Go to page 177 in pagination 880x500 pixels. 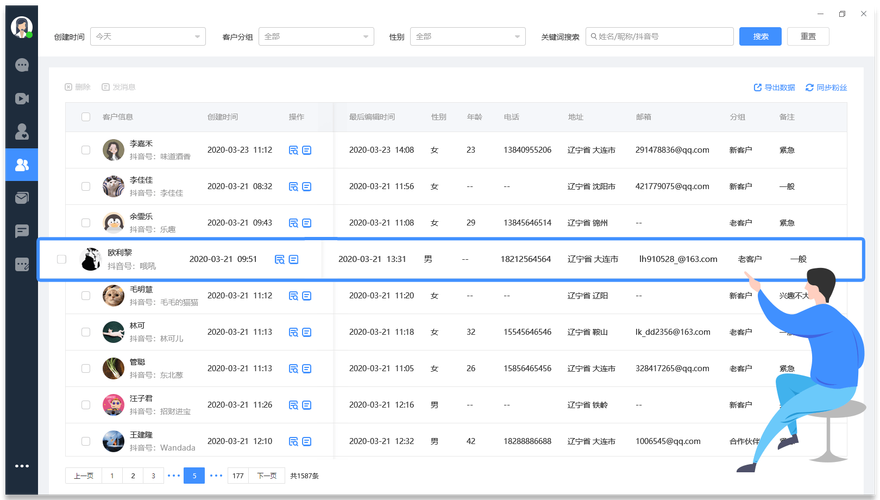pyautogui.click(x=238, y=476)
